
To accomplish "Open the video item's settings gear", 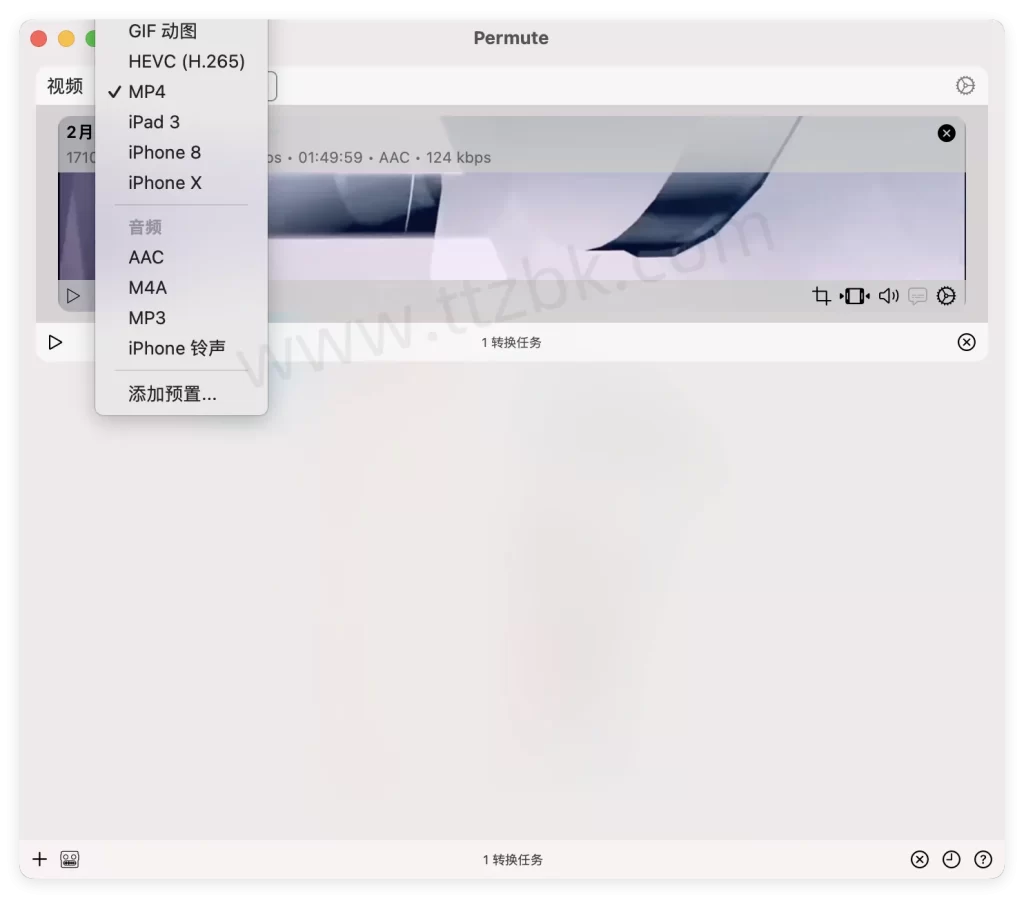I will [x=948, y=296].
